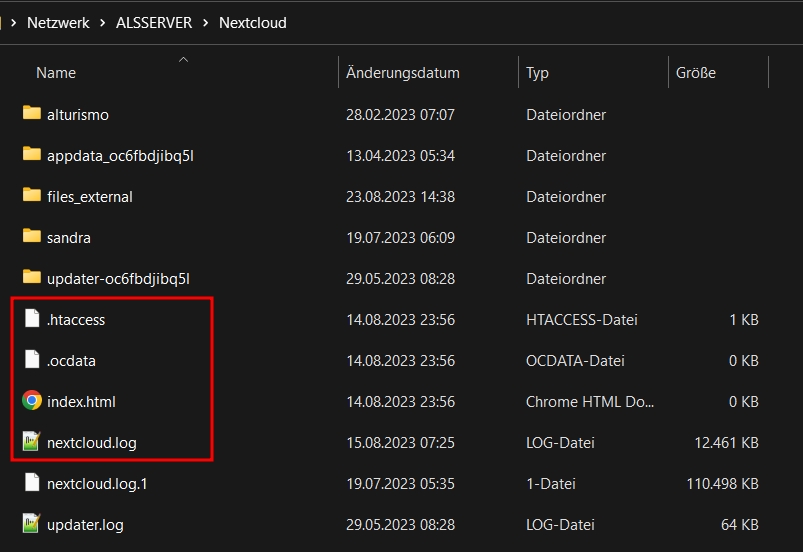The image size is (803, 552).
Task: Select the alturismo folder name
Action: [x=78, y=115]
